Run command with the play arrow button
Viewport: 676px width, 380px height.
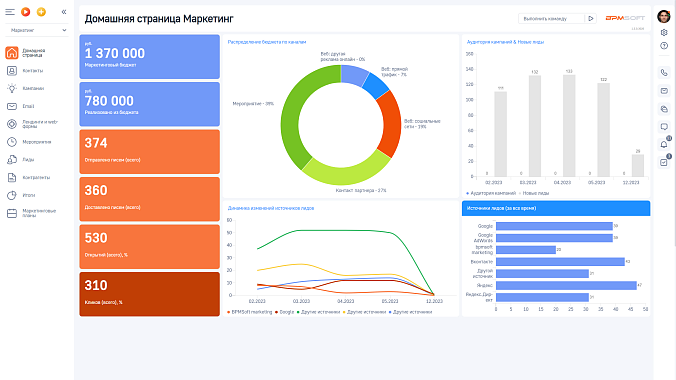591,19
